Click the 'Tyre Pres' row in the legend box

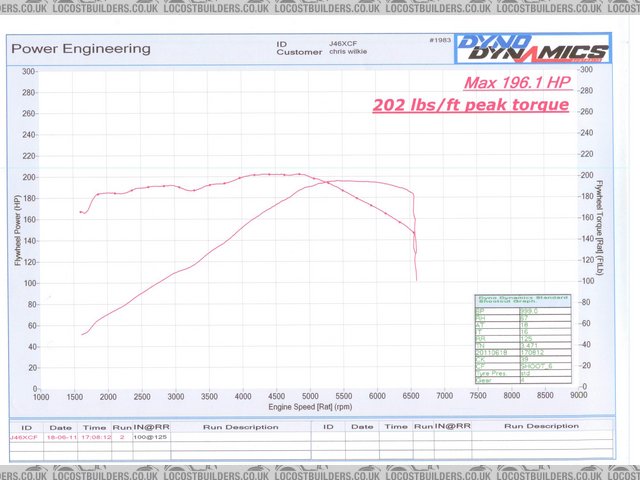click(x=524, y=373)
